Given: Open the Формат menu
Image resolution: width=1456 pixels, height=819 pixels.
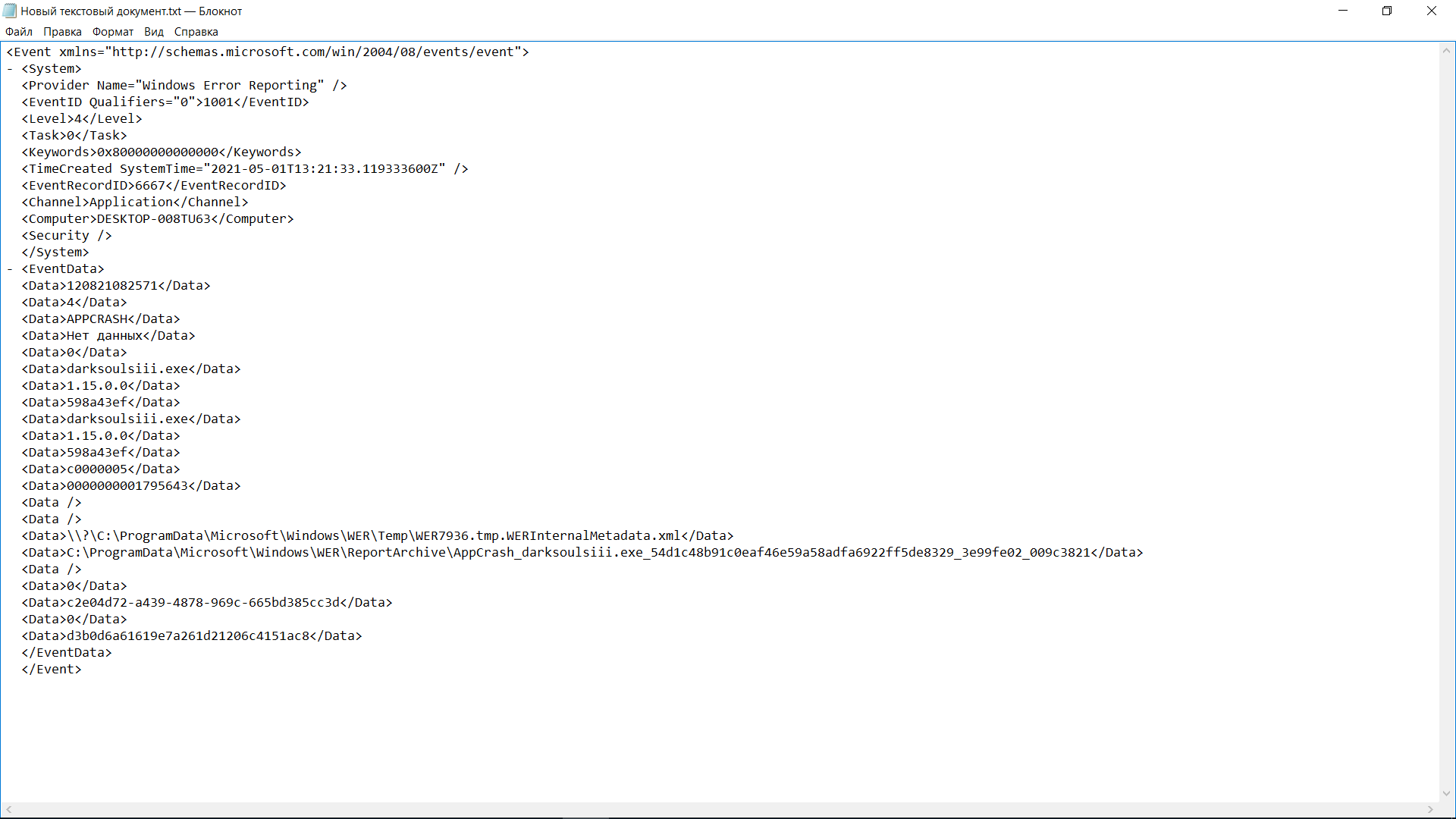Looking at the screenshot, I should [x=113, y=32].
